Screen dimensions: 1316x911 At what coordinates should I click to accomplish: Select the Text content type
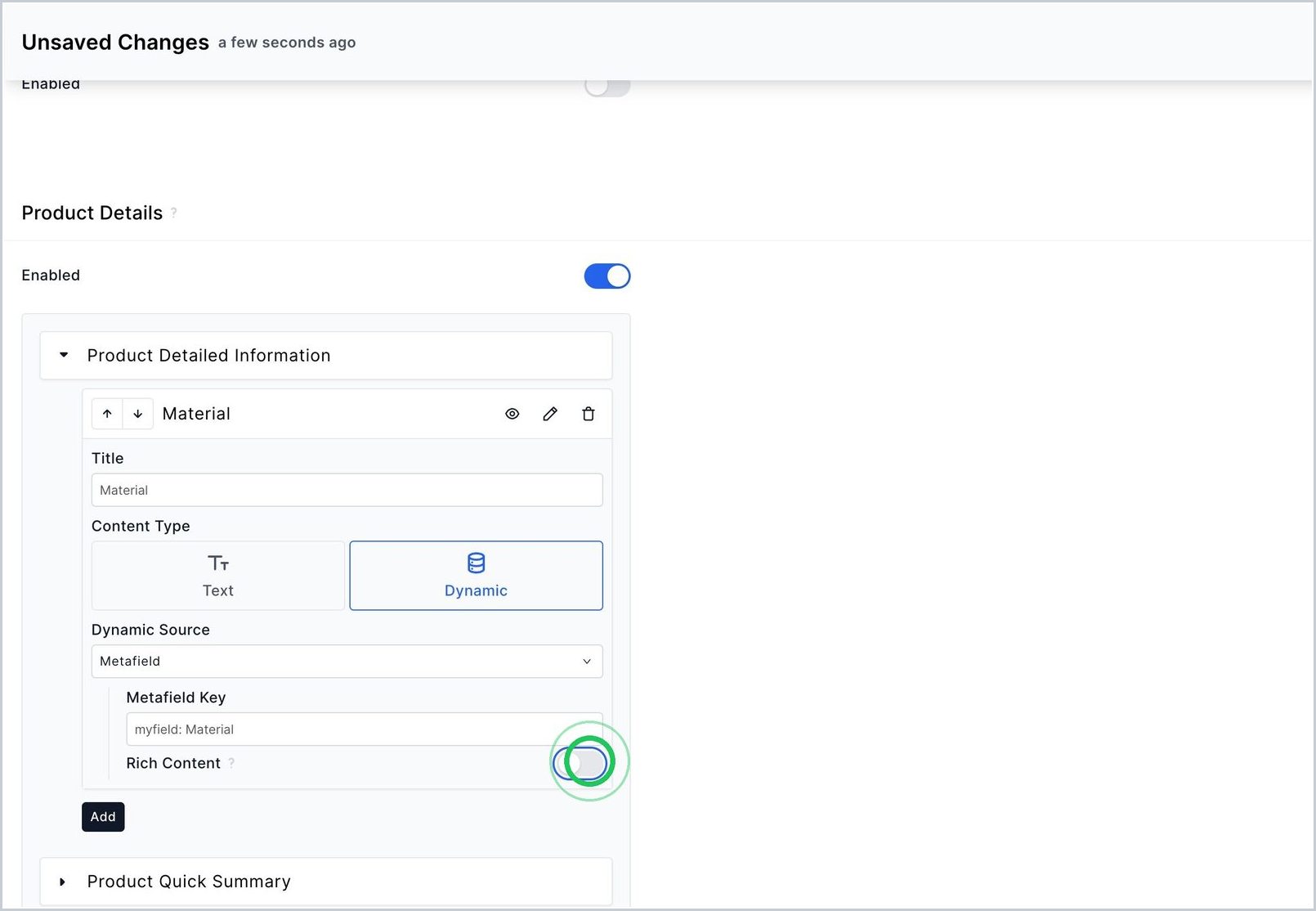coord(218,576)
